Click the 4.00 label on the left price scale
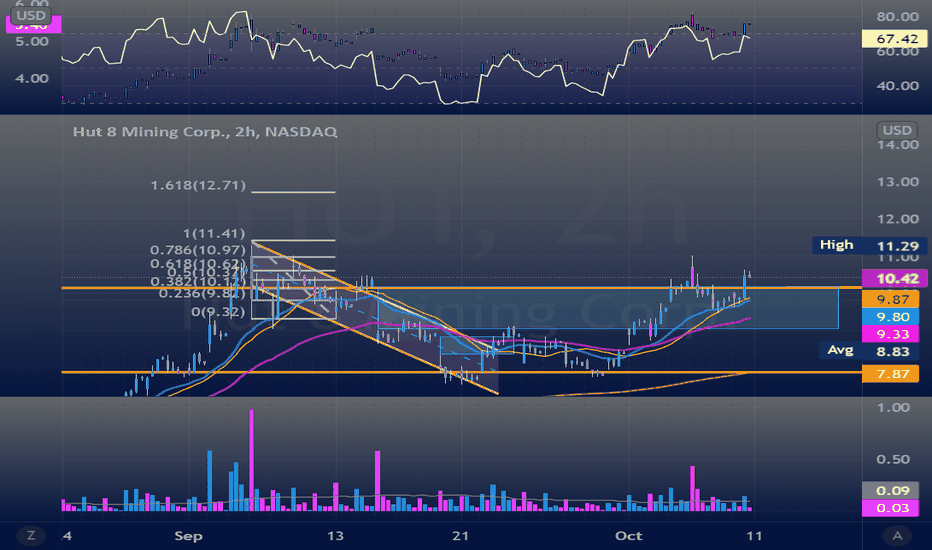The width and height of the screenshot is (932, 550). [32, 78]
